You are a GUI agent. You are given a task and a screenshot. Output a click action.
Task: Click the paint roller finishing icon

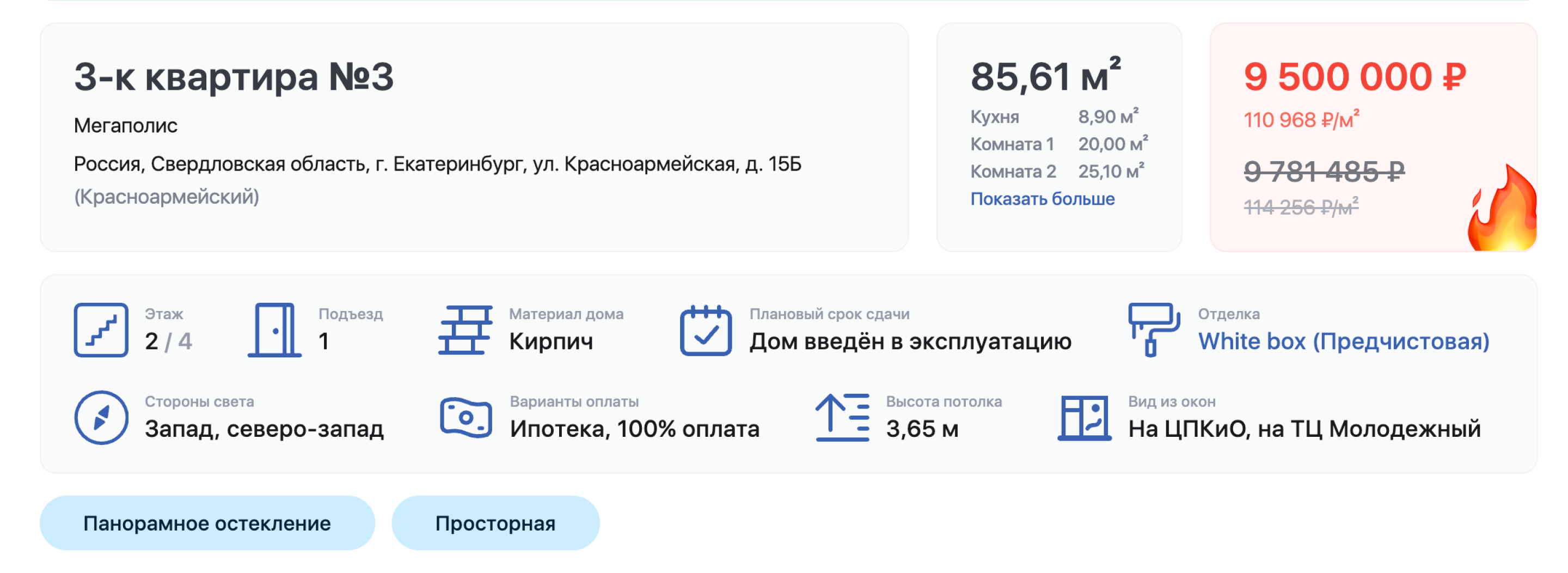(1153, 330)
